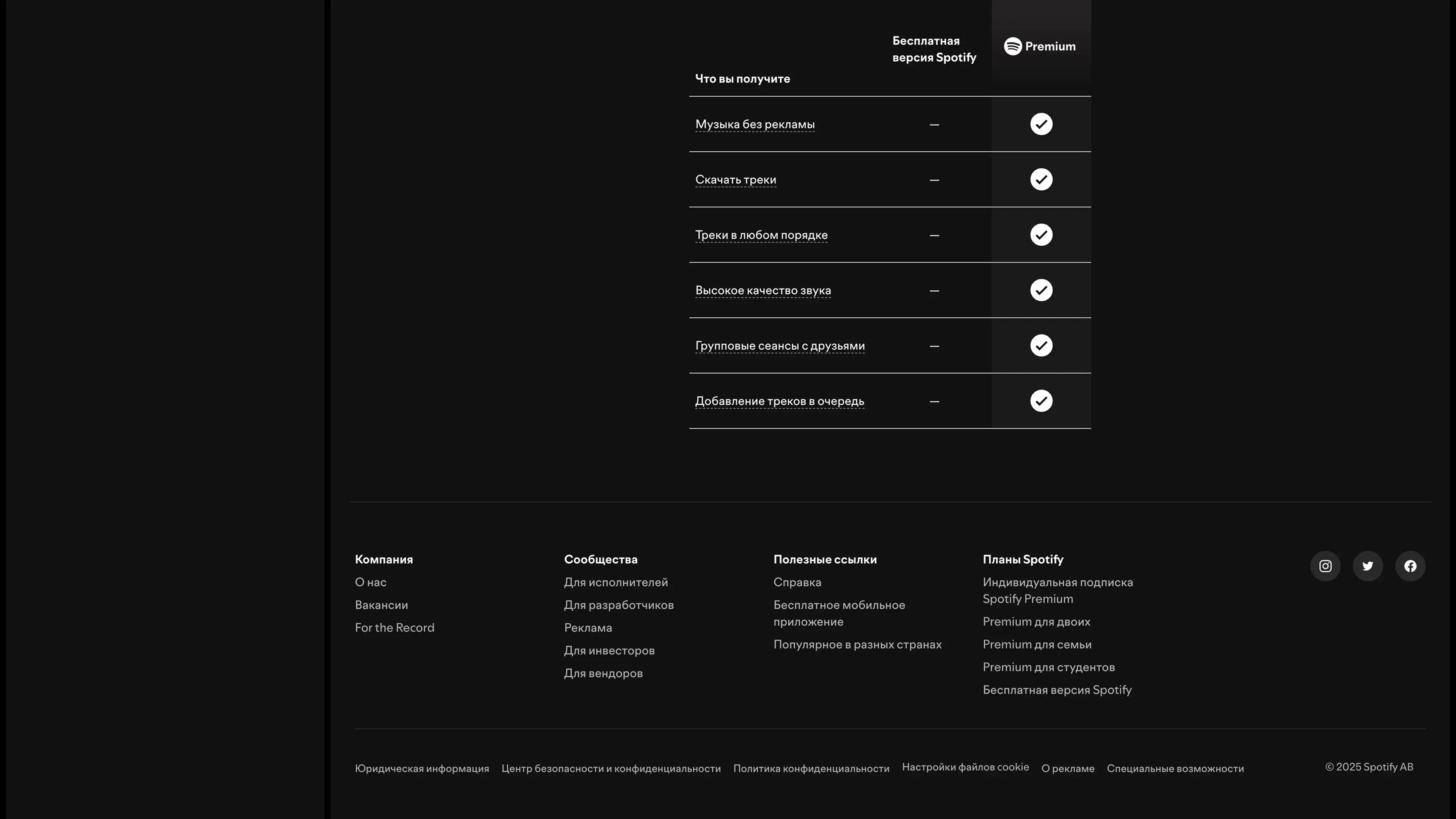Click the checkmark for Добавление треков в очередь
This screenshot has width=1456, height=819.
click(x=1041, y=401)
